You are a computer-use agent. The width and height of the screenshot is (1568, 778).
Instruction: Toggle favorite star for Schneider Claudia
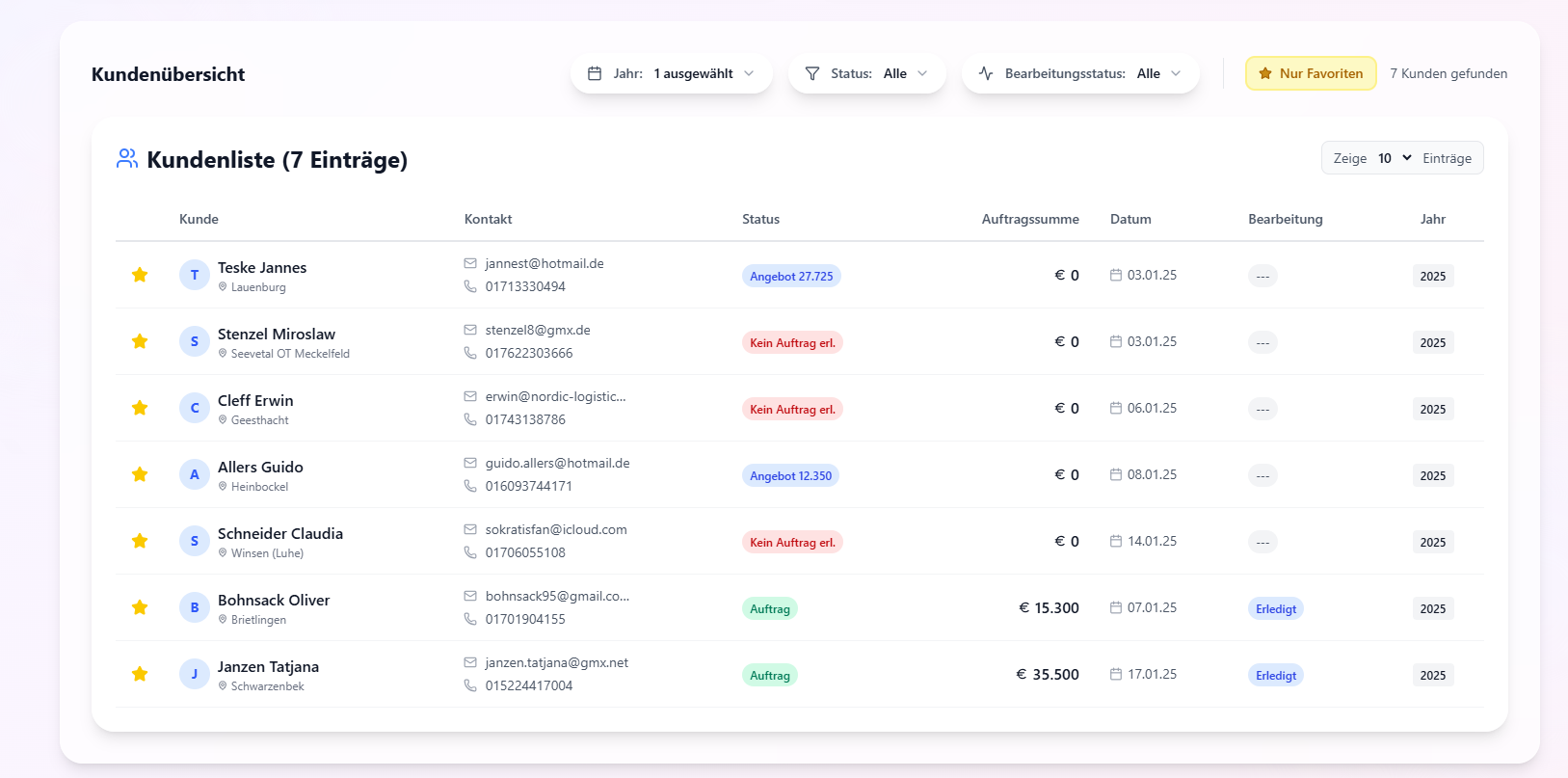(x=140, y=541)
